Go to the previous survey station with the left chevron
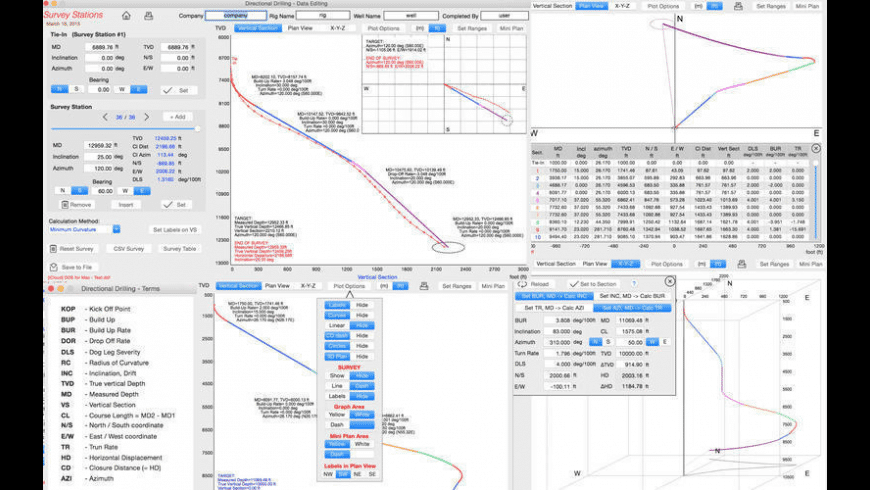 [105, 117]
